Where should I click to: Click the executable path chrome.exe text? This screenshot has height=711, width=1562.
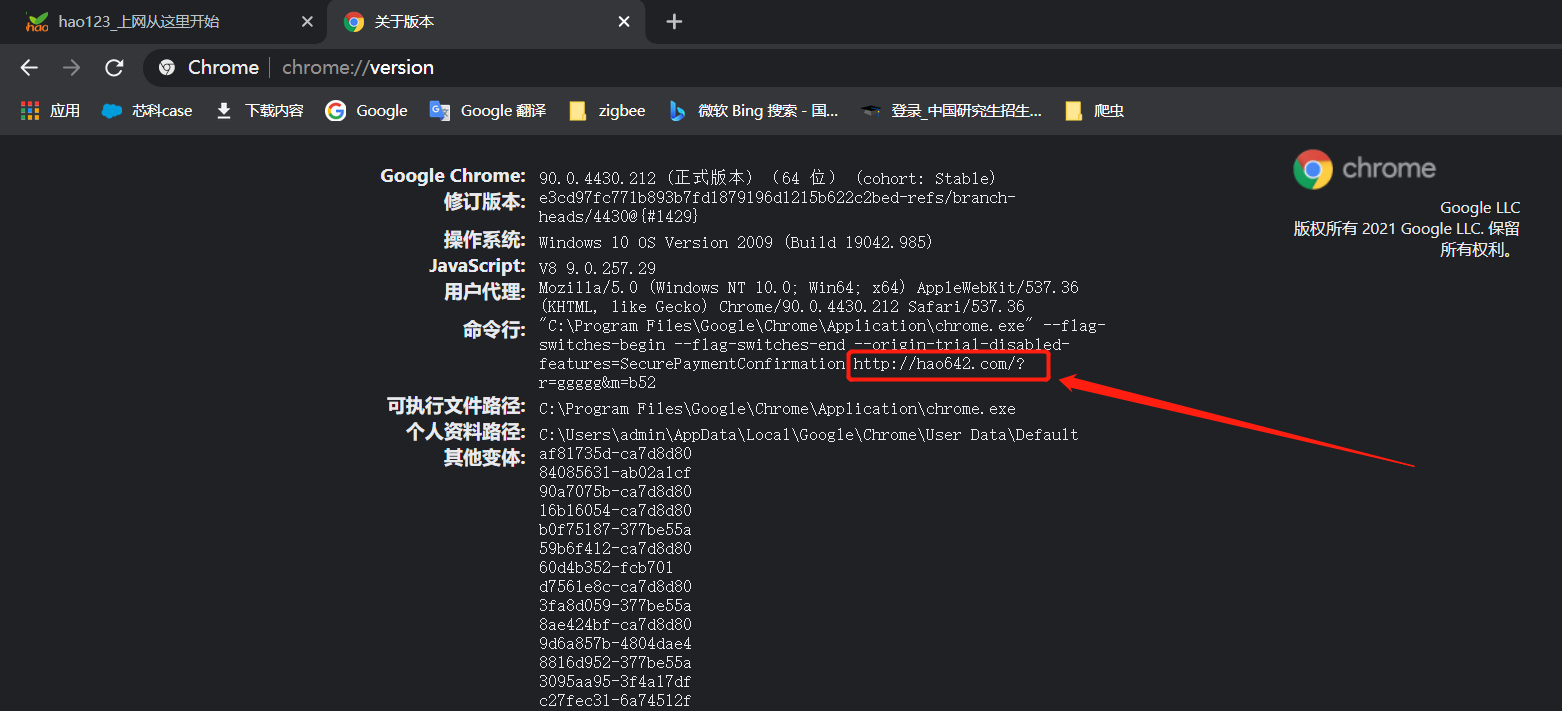click(x=777, y=409)
